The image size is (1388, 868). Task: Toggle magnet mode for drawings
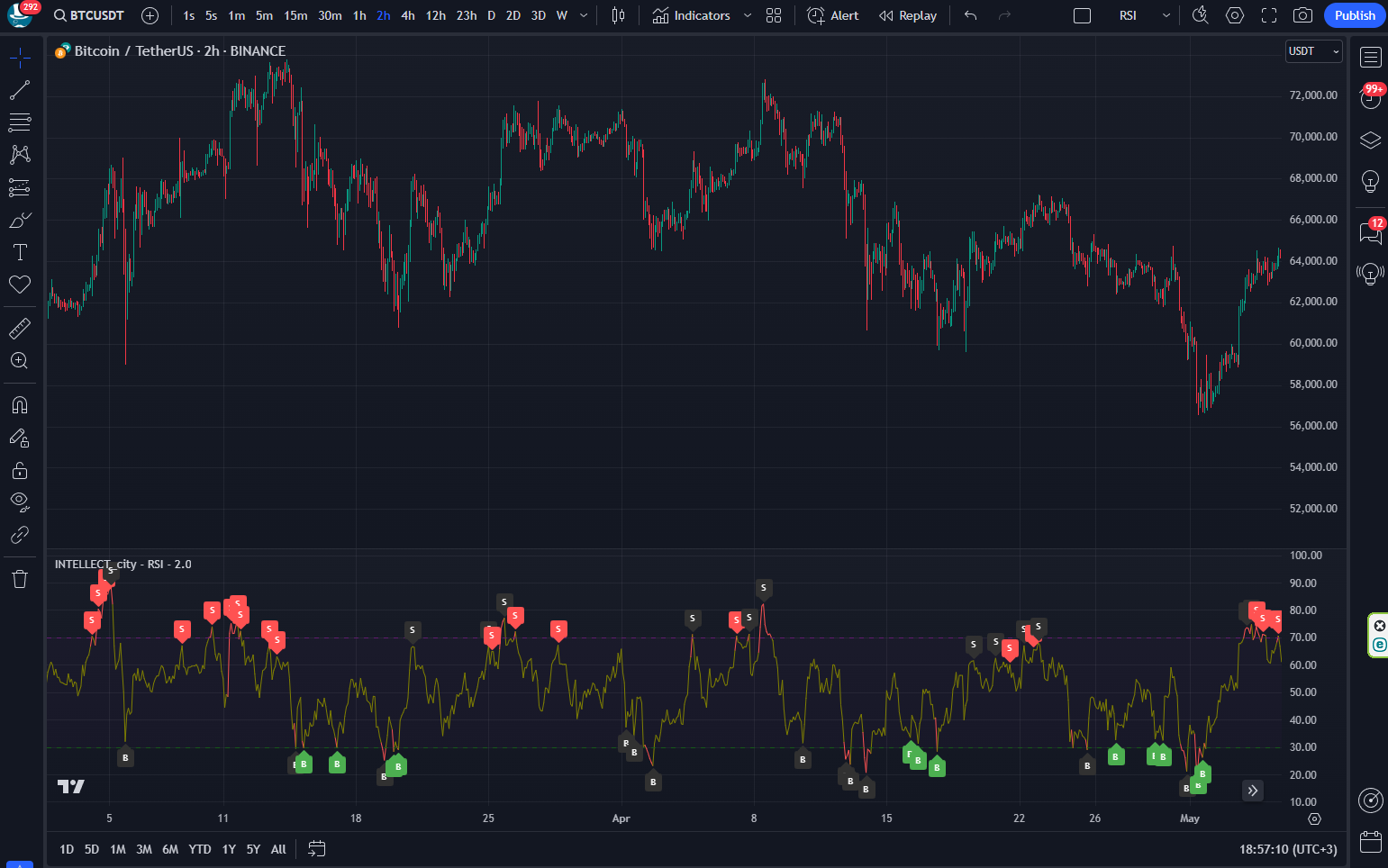(20, 405)
